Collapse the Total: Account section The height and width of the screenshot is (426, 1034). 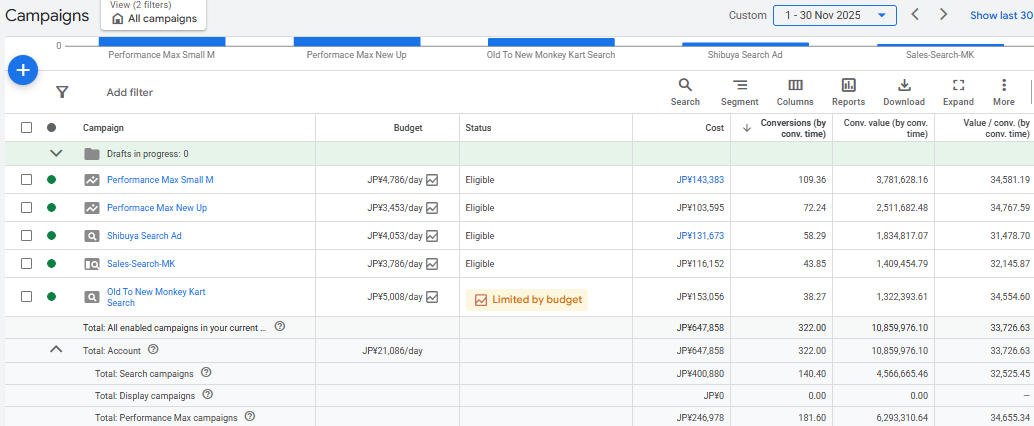pos(56,349)
